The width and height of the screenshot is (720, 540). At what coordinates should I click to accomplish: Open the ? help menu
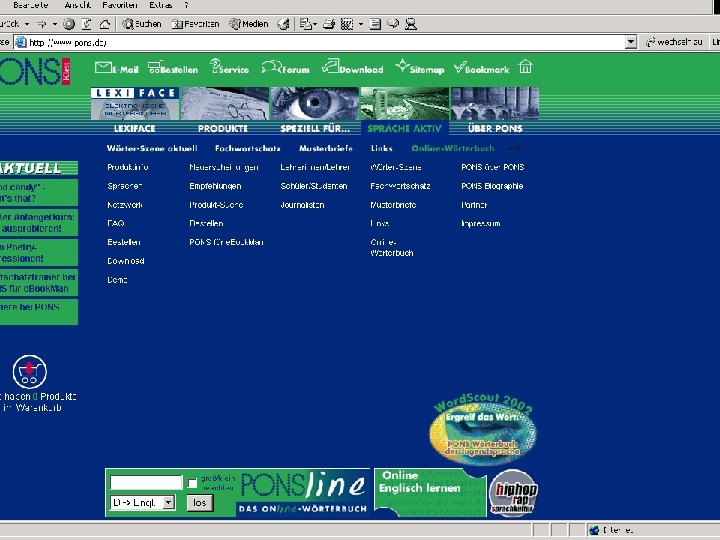pos(186,5)
